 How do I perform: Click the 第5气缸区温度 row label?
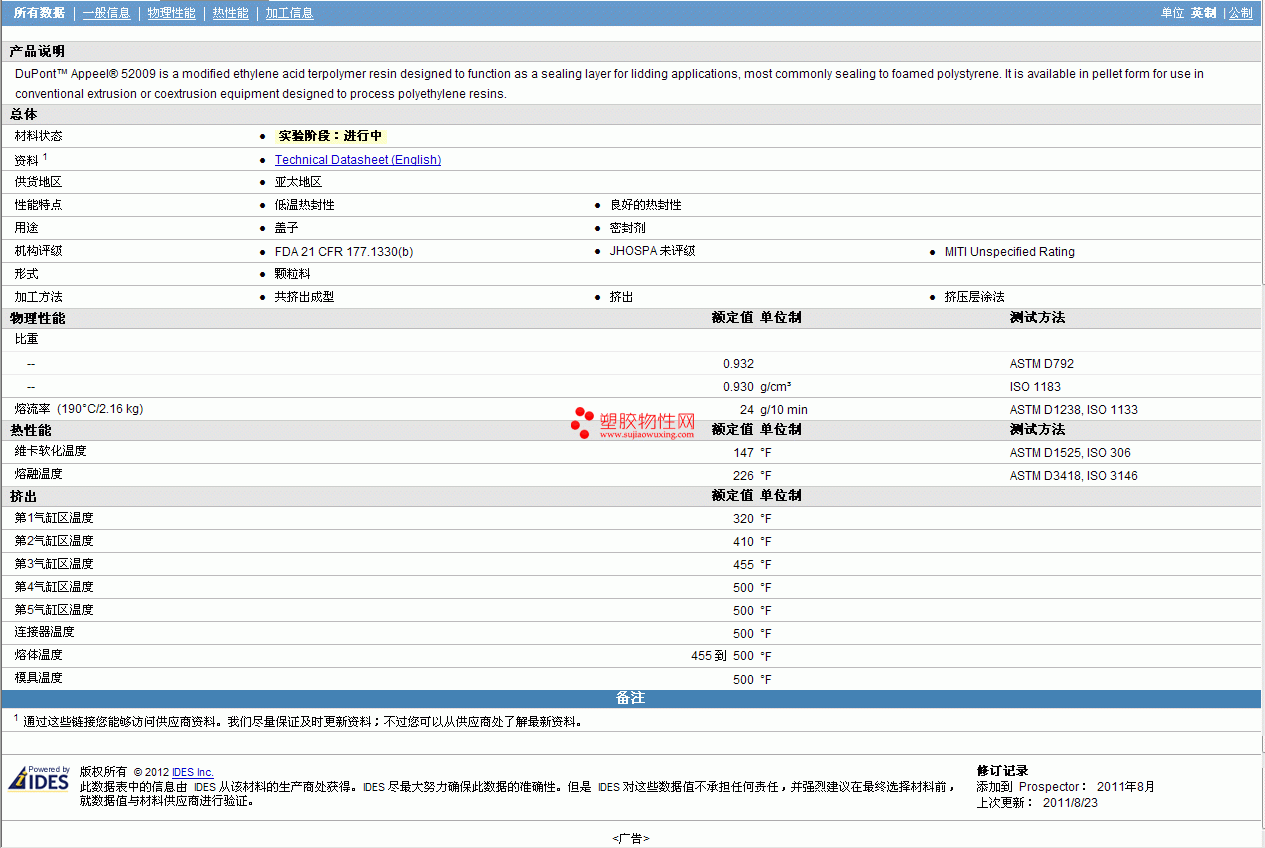pyautogui.click(x=54, y=610)
